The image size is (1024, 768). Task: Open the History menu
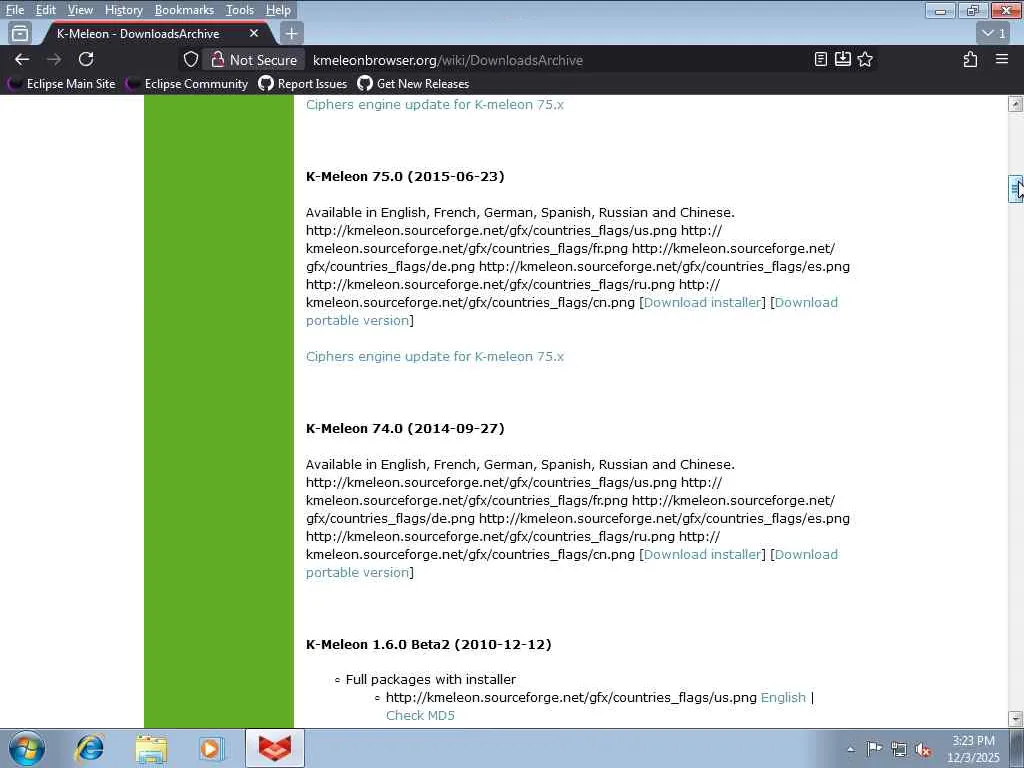[123, 10]
